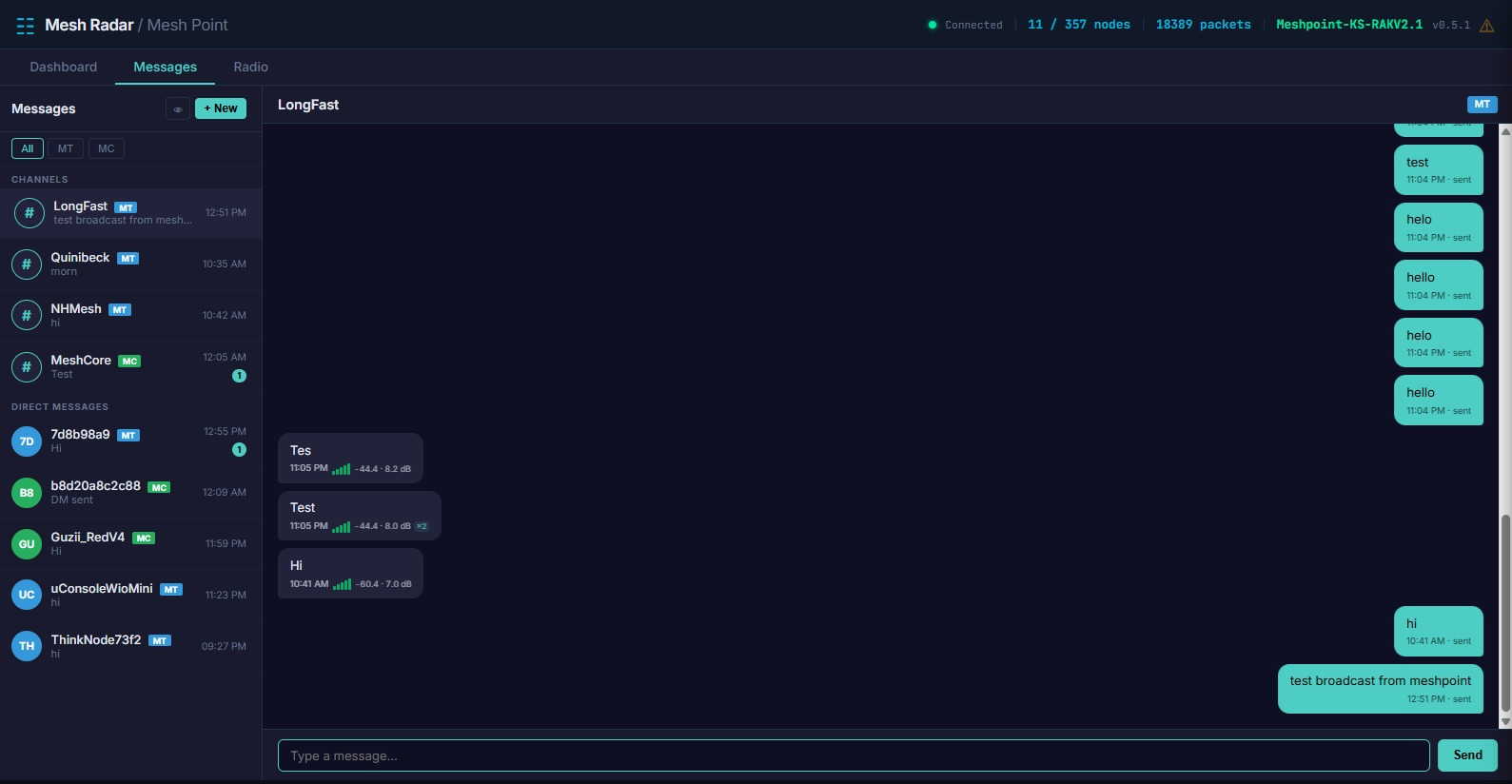Open the Radio tab
Screen dimensions: 1512x784
pyautogui.click(x=251, y=67)
